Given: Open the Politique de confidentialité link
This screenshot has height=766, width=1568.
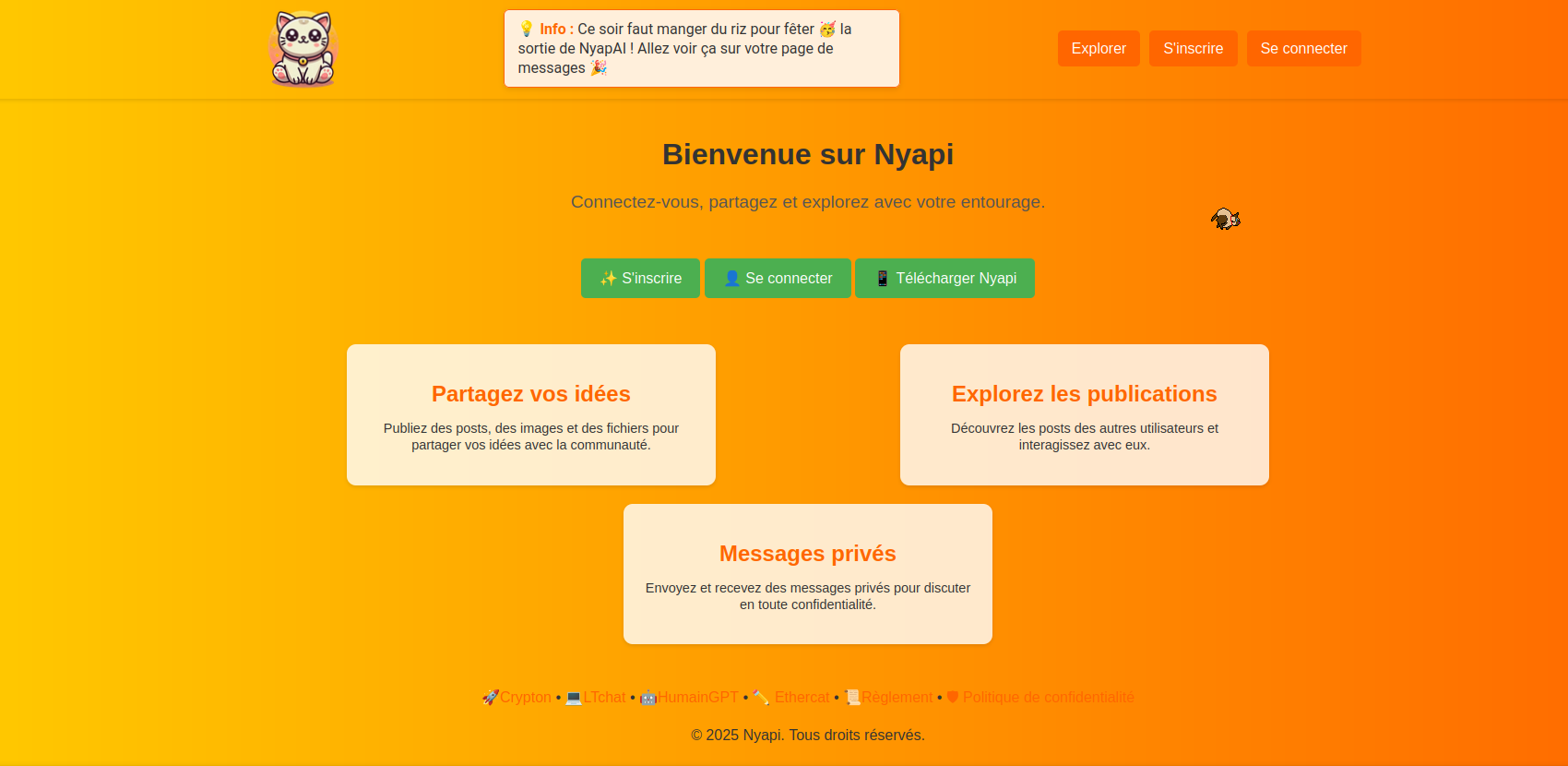Looking at the screenshot, I should 1048,698.
